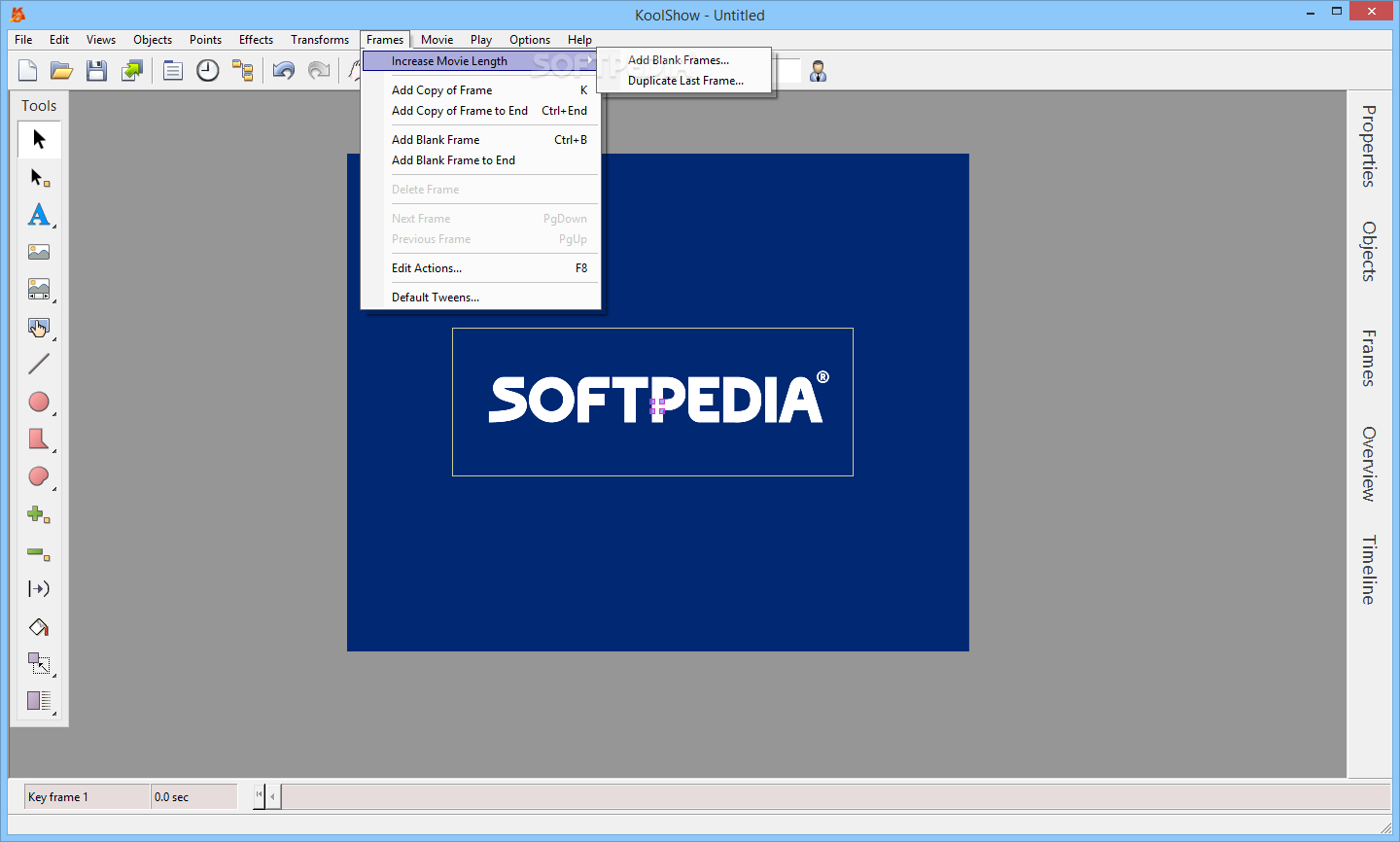
Task: Click the clock timeline icon
Action: (208, 70)
